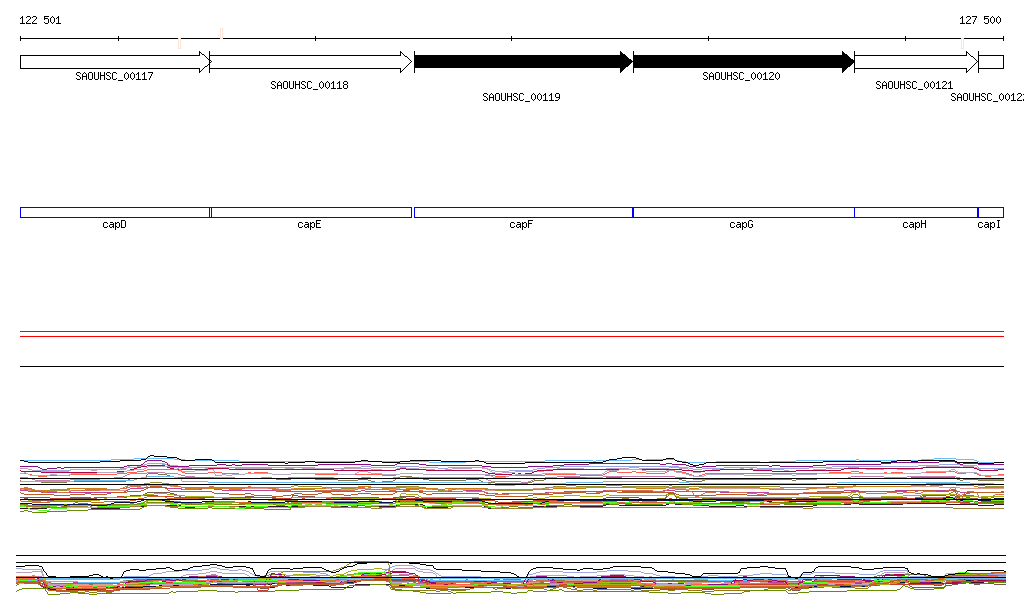The image size is (1024, 611).
Task: Select the black SAOUHSC_00119 gene arrow
Action: [x=522, y=62]
